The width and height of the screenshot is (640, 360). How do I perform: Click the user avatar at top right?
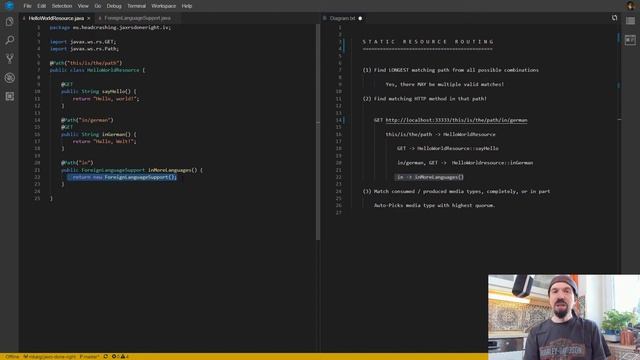(x=630, y=5)
